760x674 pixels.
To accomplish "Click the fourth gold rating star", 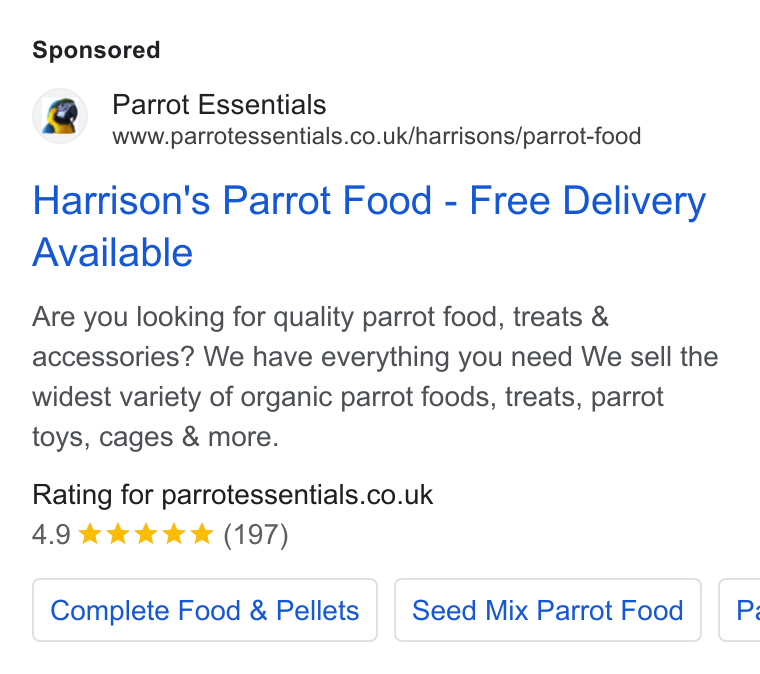I will [174, 534].
